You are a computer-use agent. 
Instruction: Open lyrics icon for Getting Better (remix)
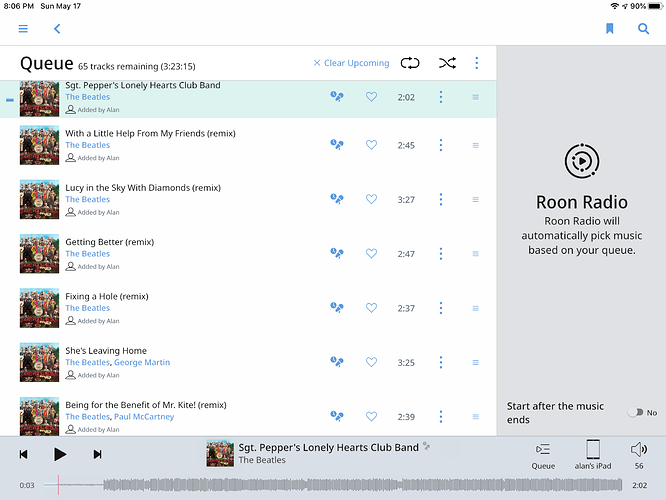pos(337,253)
